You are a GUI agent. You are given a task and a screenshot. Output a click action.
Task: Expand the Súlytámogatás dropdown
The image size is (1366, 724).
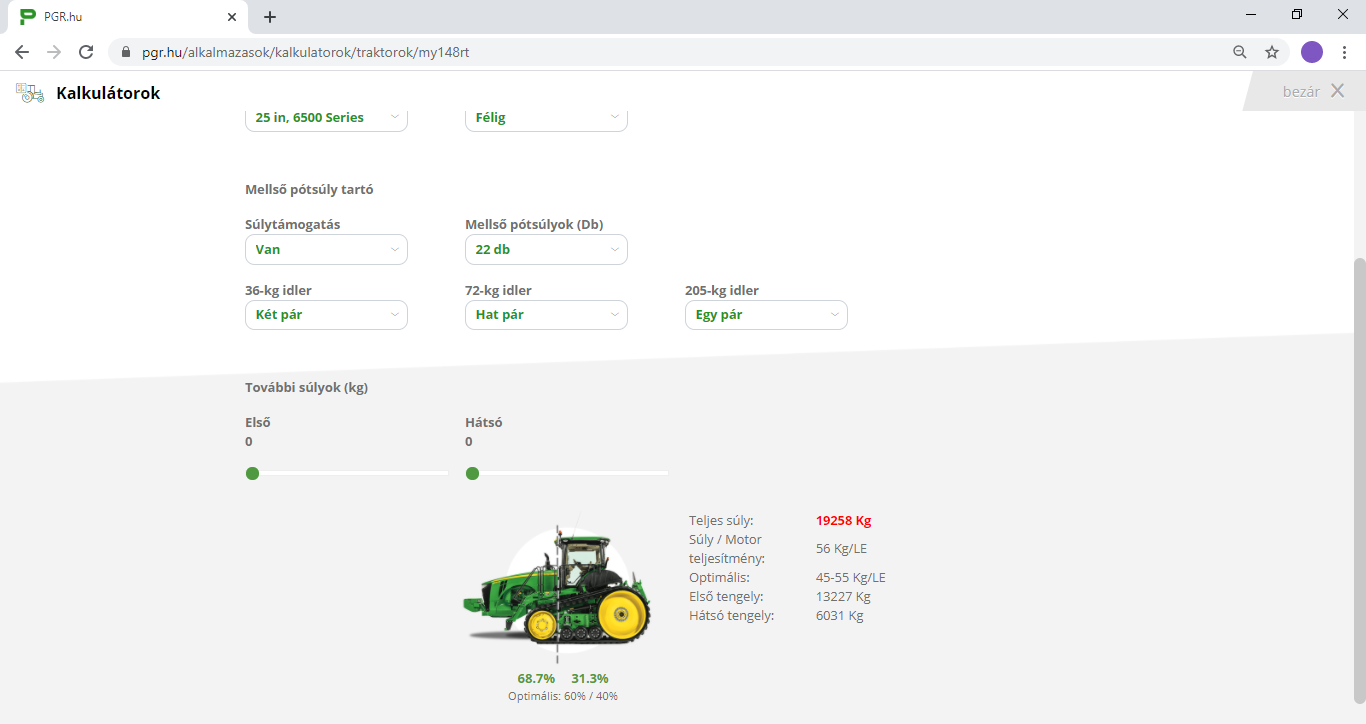(326, 250)
